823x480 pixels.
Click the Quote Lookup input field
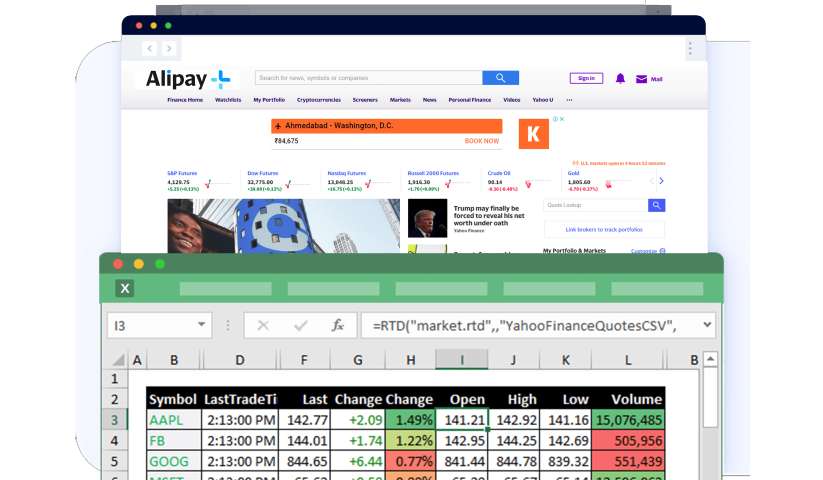596,205
